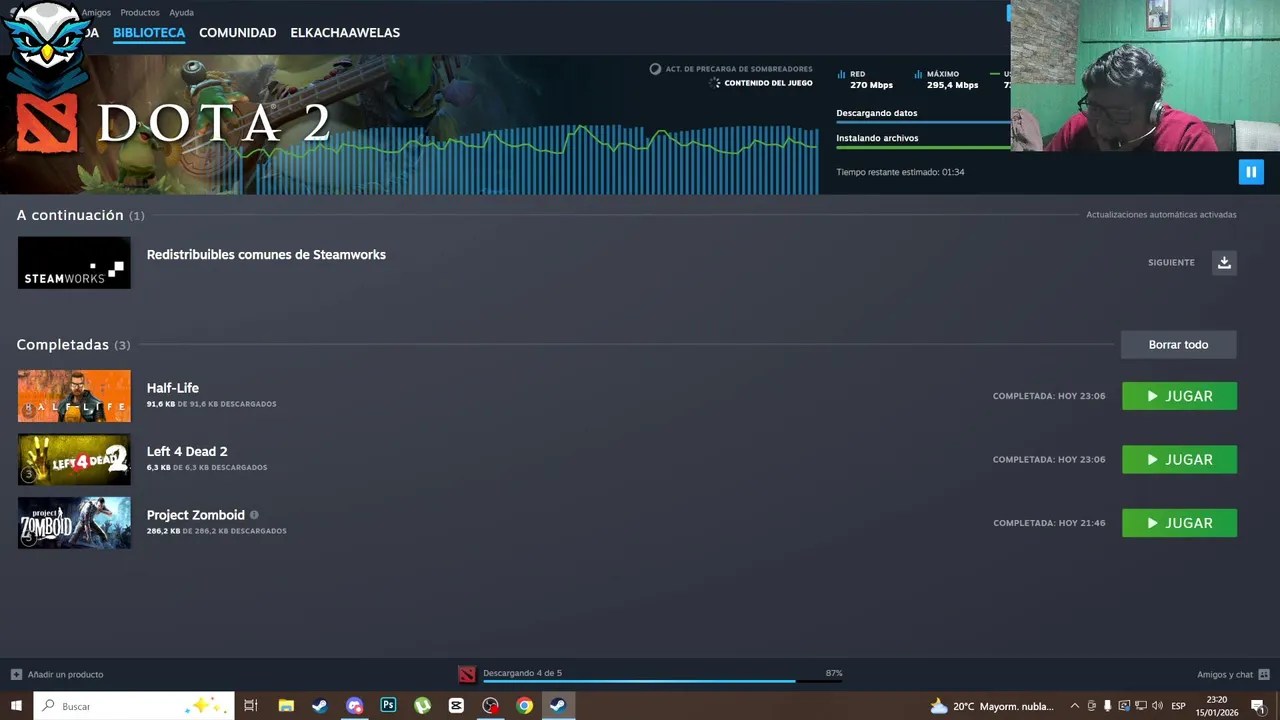Open the Amigos y chat icon

(1264, 674)
